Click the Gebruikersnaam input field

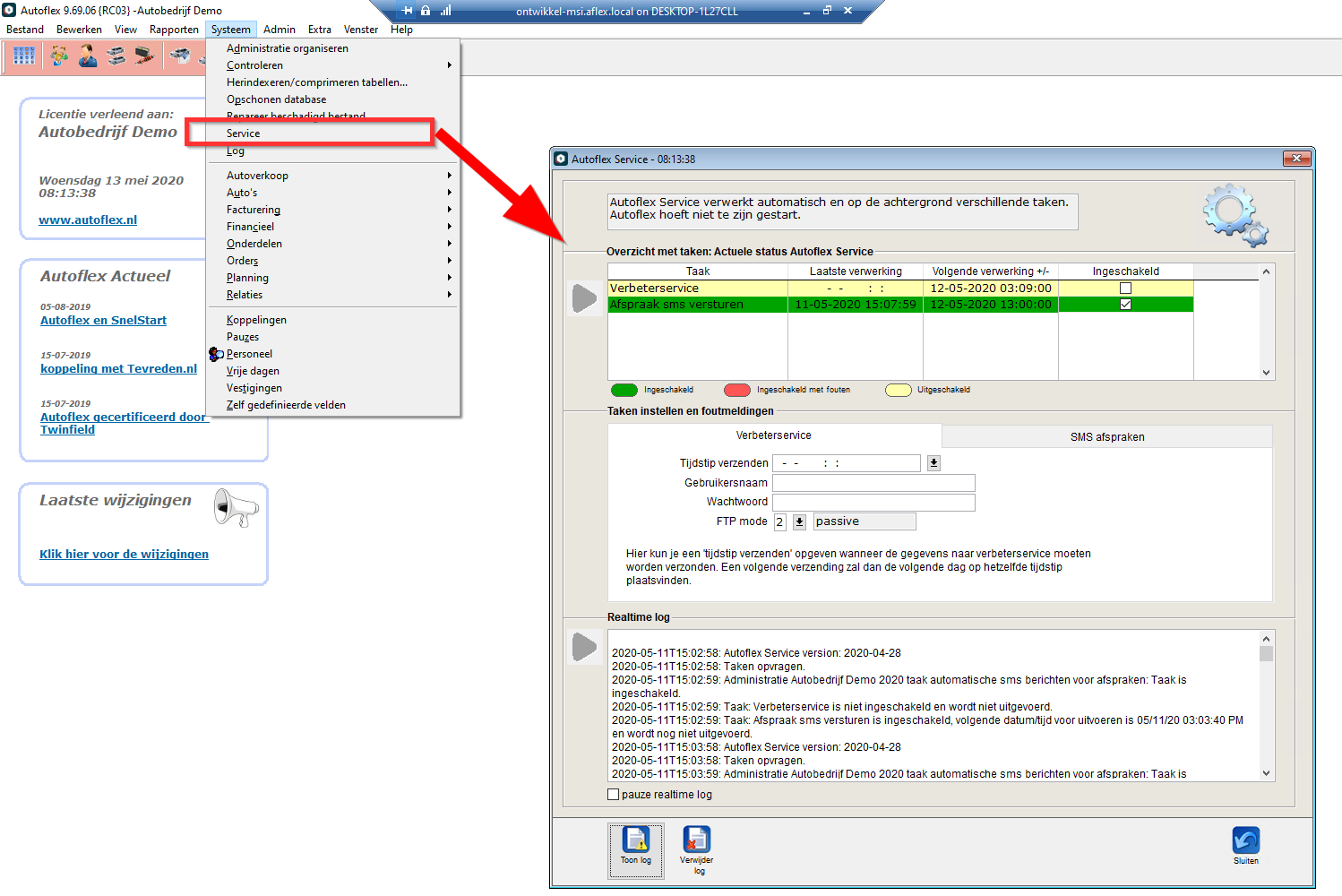873,483
